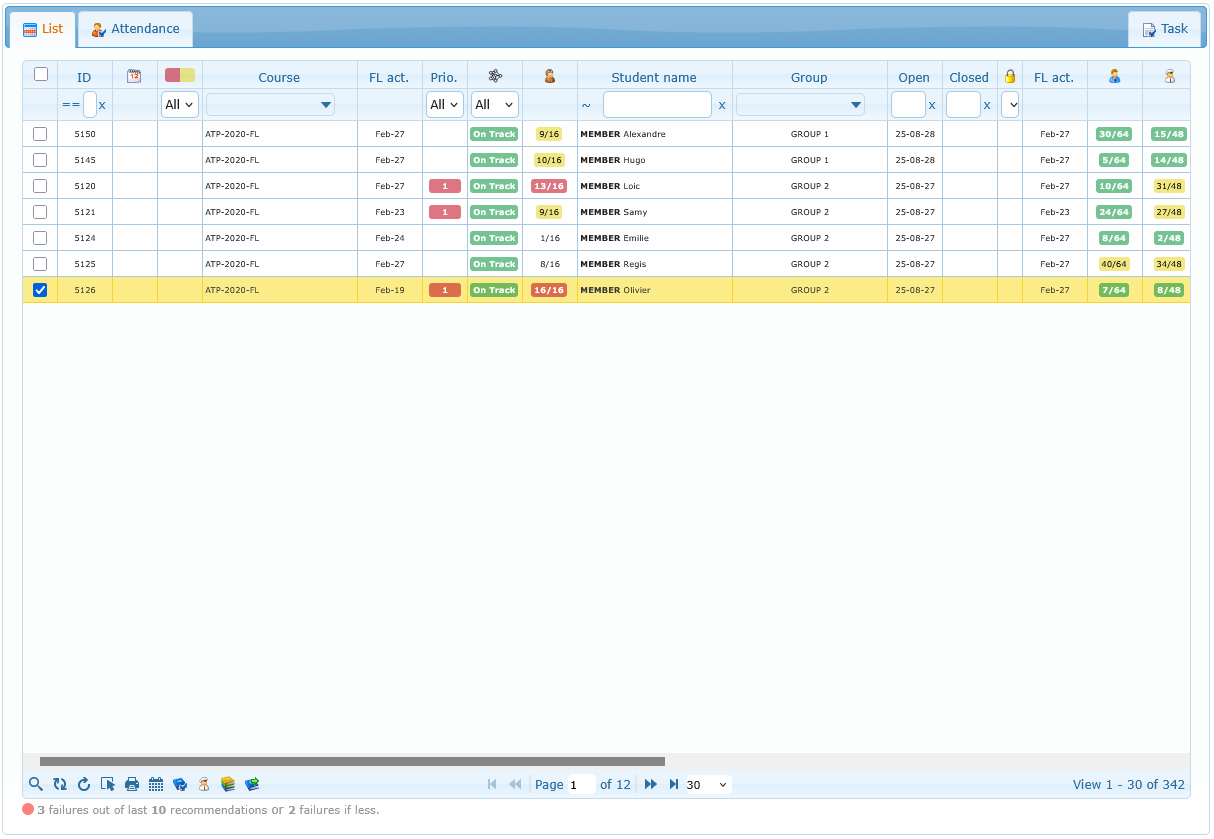
Task: Open the Task tab
Action: pos(1165,29)
